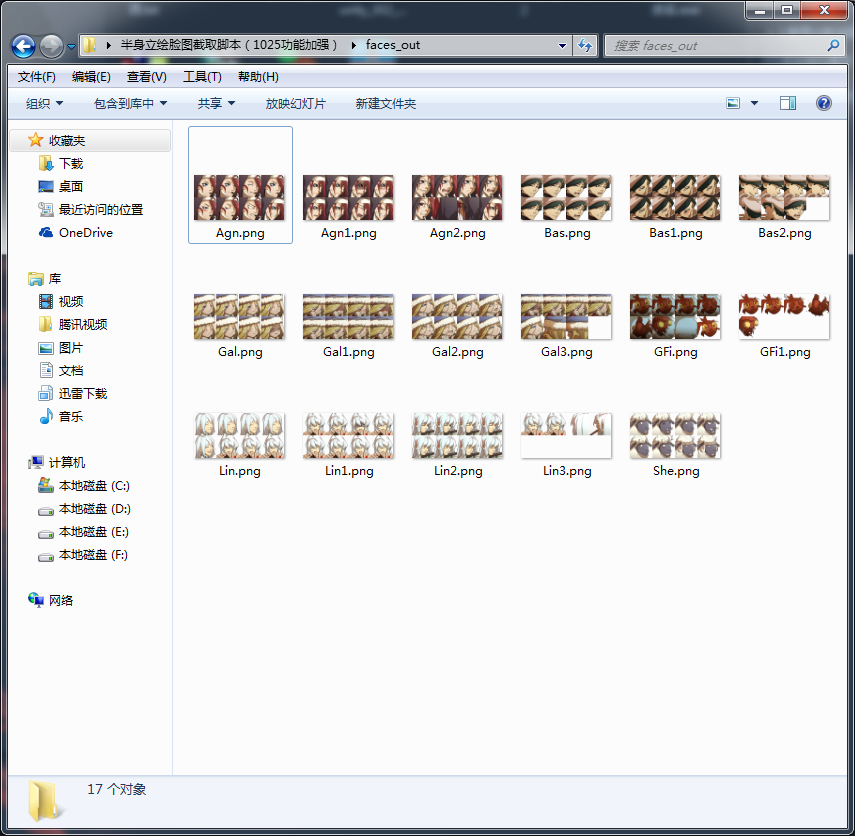This screenshot has width=855, height=836.
Task: Open the 组织 dropdown
Action: tap(44, 104)
